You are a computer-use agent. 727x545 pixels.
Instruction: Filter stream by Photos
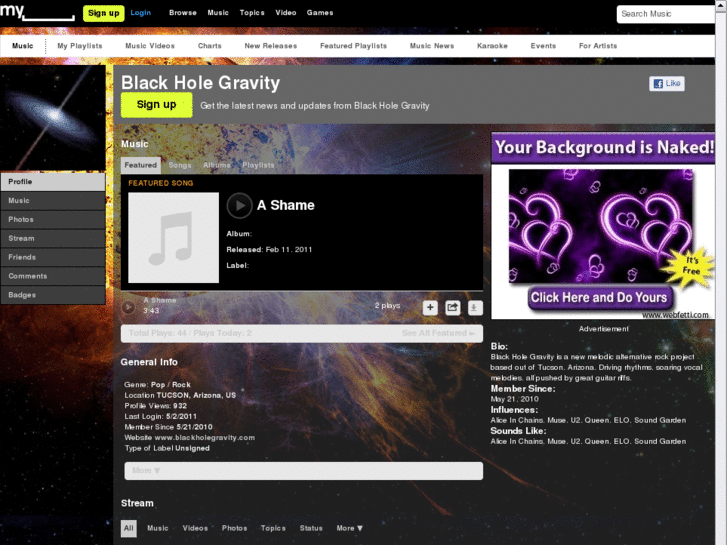[234, 528]
